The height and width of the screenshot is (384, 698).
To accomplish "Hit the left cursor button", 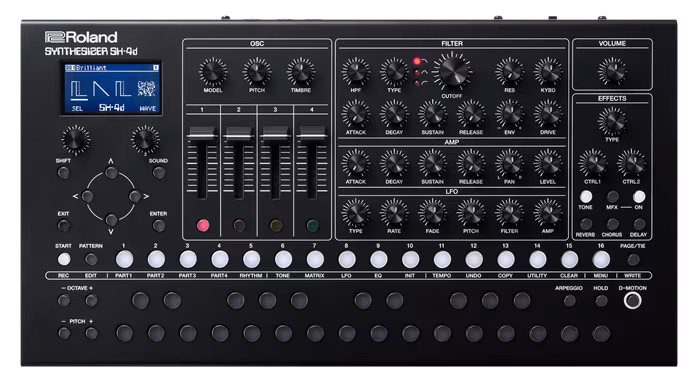I will click(88, 196).
